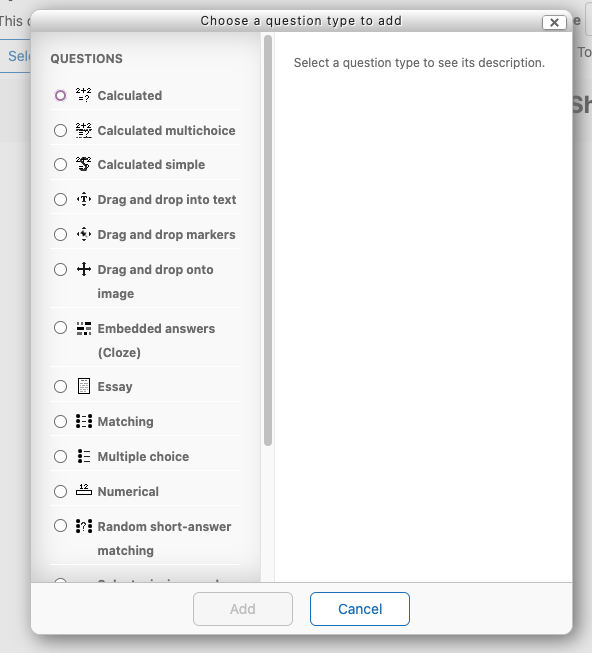Click the Random short-answer matching icon

tap(84, 526)
